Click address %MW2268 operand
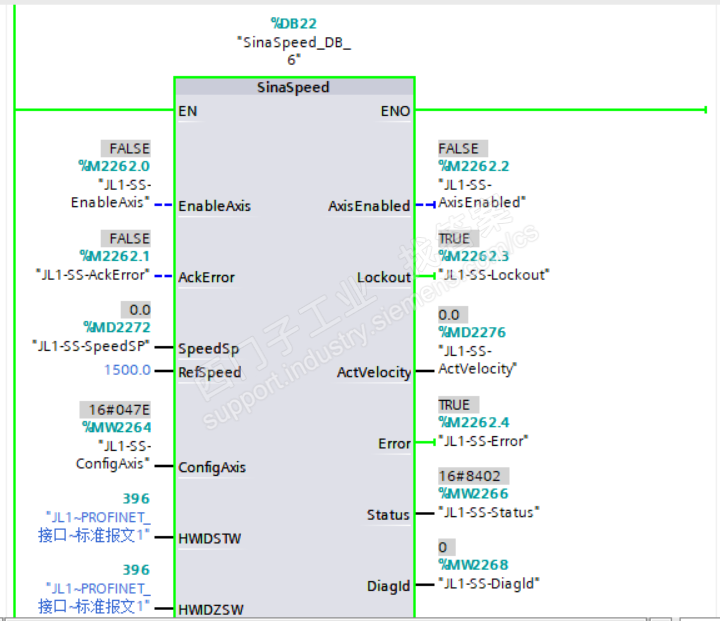720x621 pixels. 473,565
